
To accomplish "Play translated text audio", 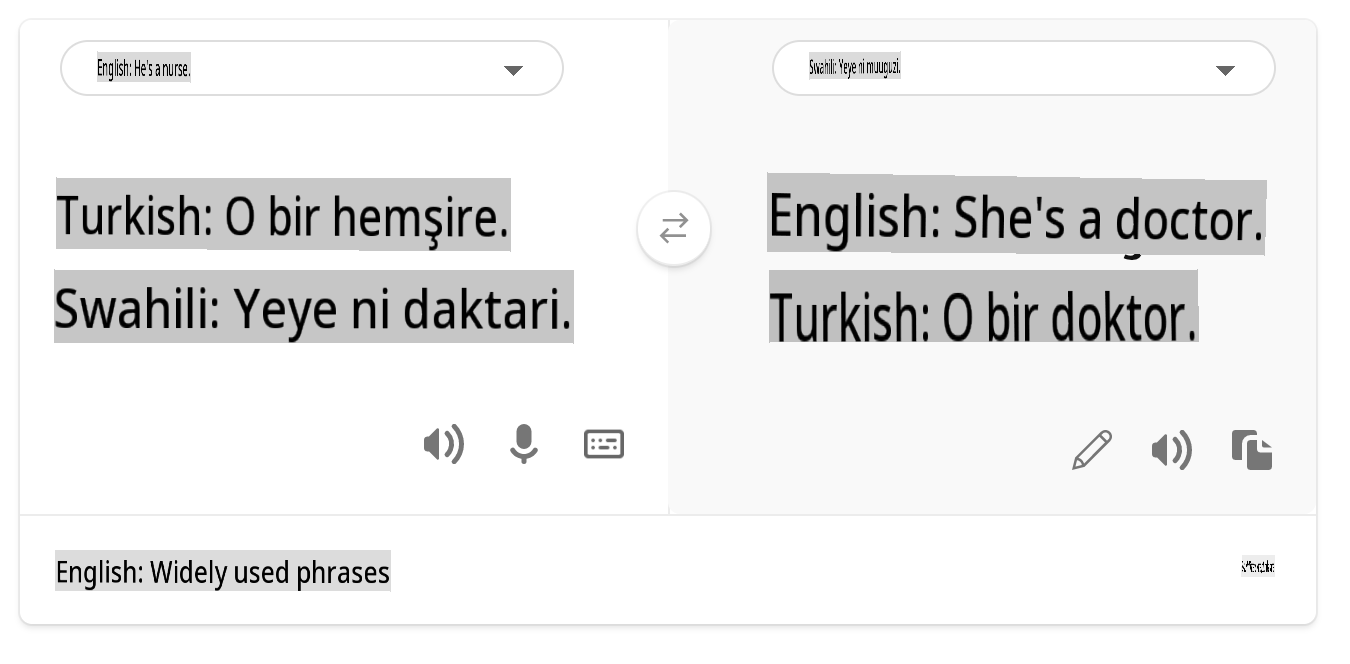I will coord(1171,451).
